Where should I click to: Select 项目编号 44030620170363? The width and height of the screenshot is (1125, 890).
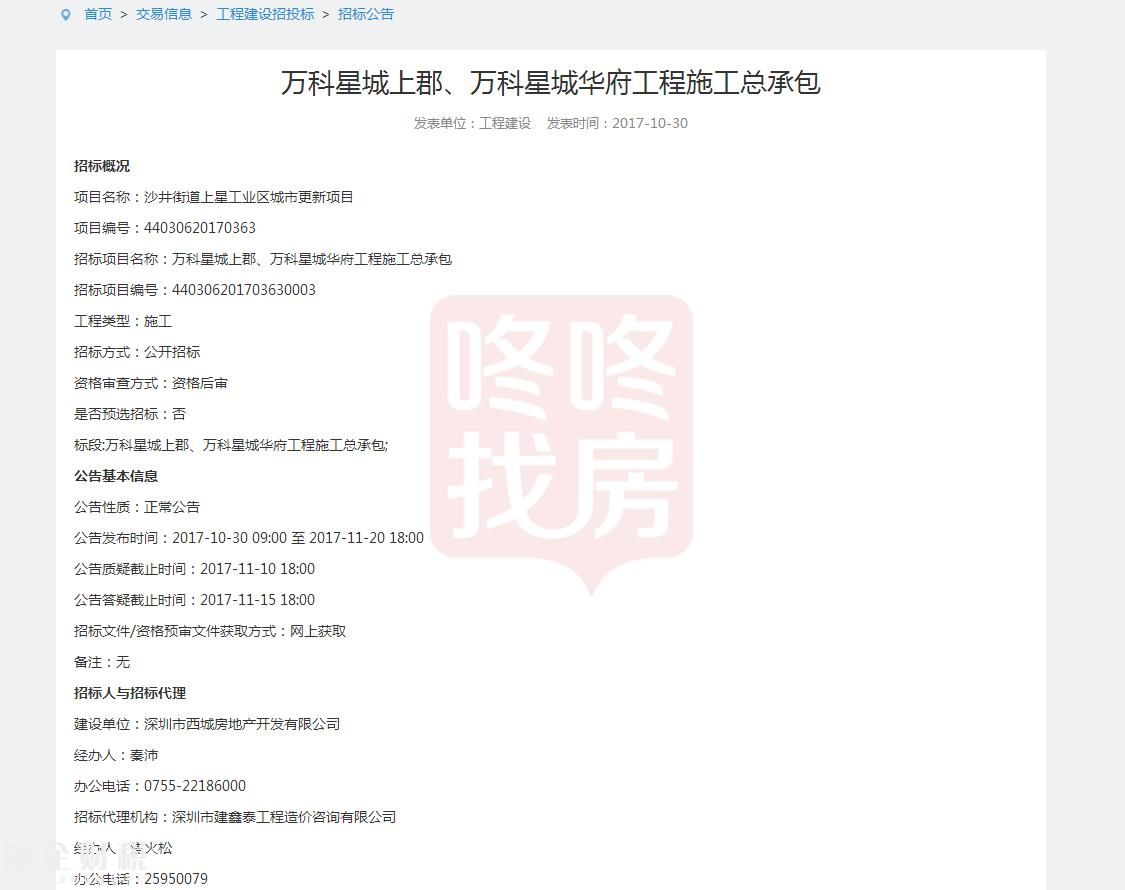click(x=165, y=228)
